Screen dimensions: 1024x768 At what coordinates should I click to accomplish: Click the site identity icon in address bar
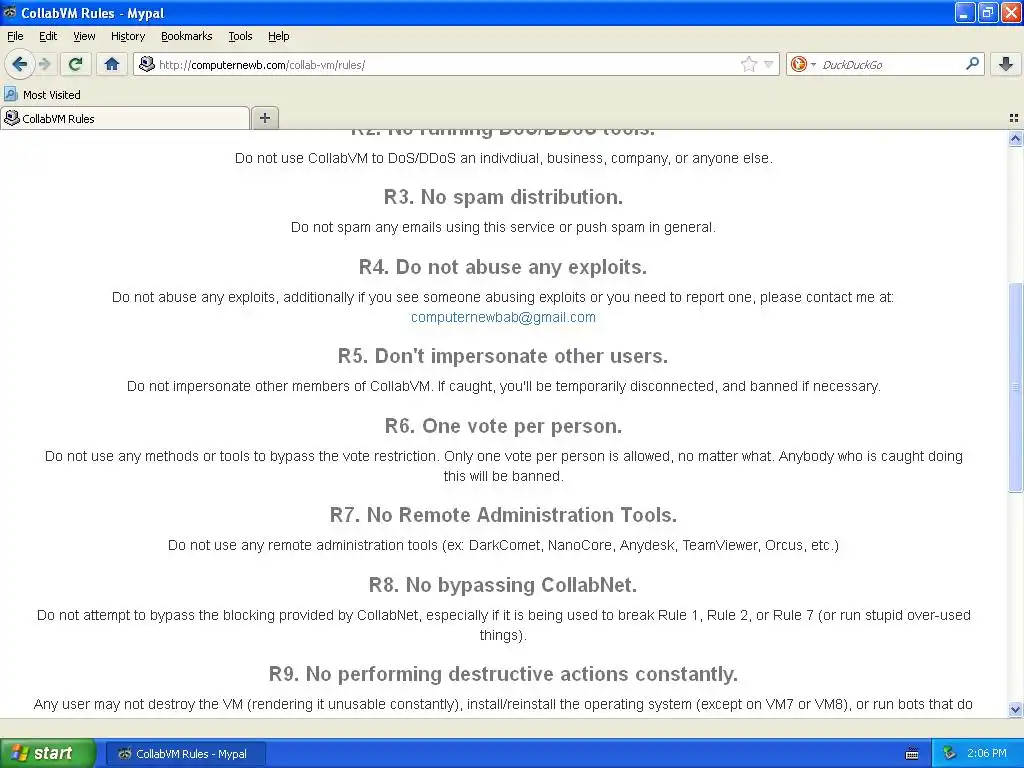147,64
